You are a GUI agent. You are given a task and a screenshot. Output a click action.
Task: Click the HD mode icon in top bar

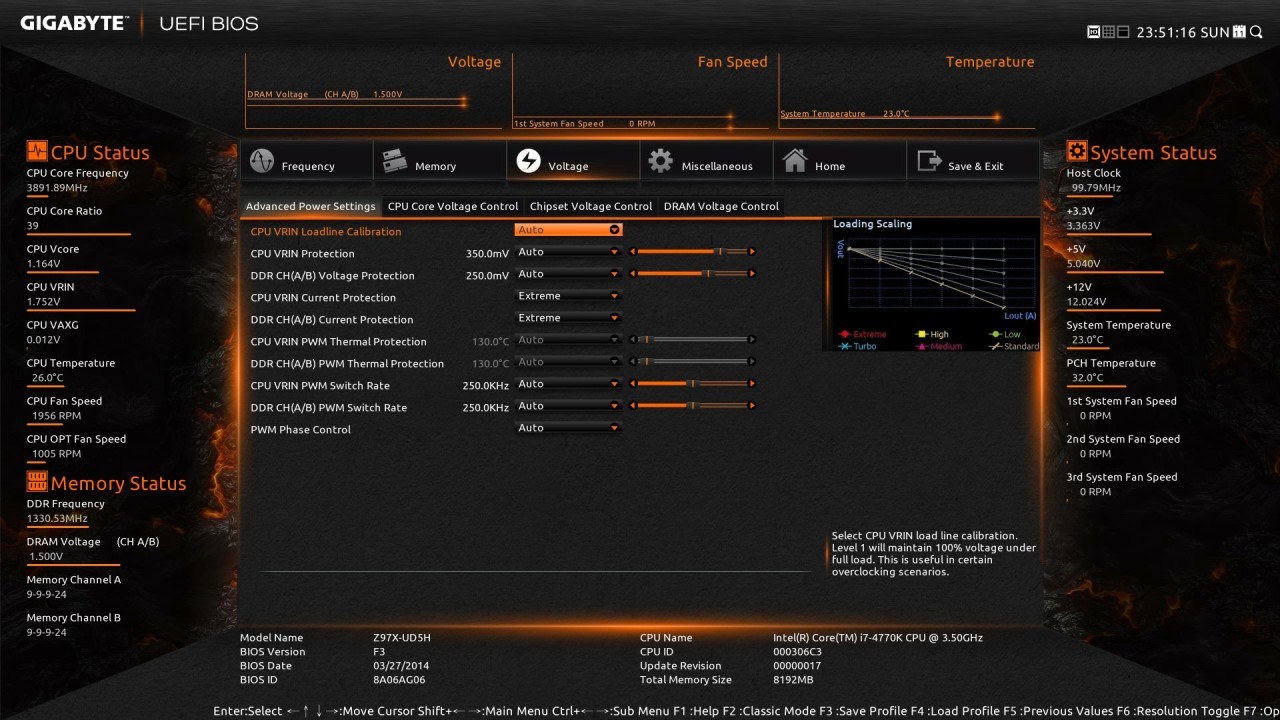click(1093, 32)
